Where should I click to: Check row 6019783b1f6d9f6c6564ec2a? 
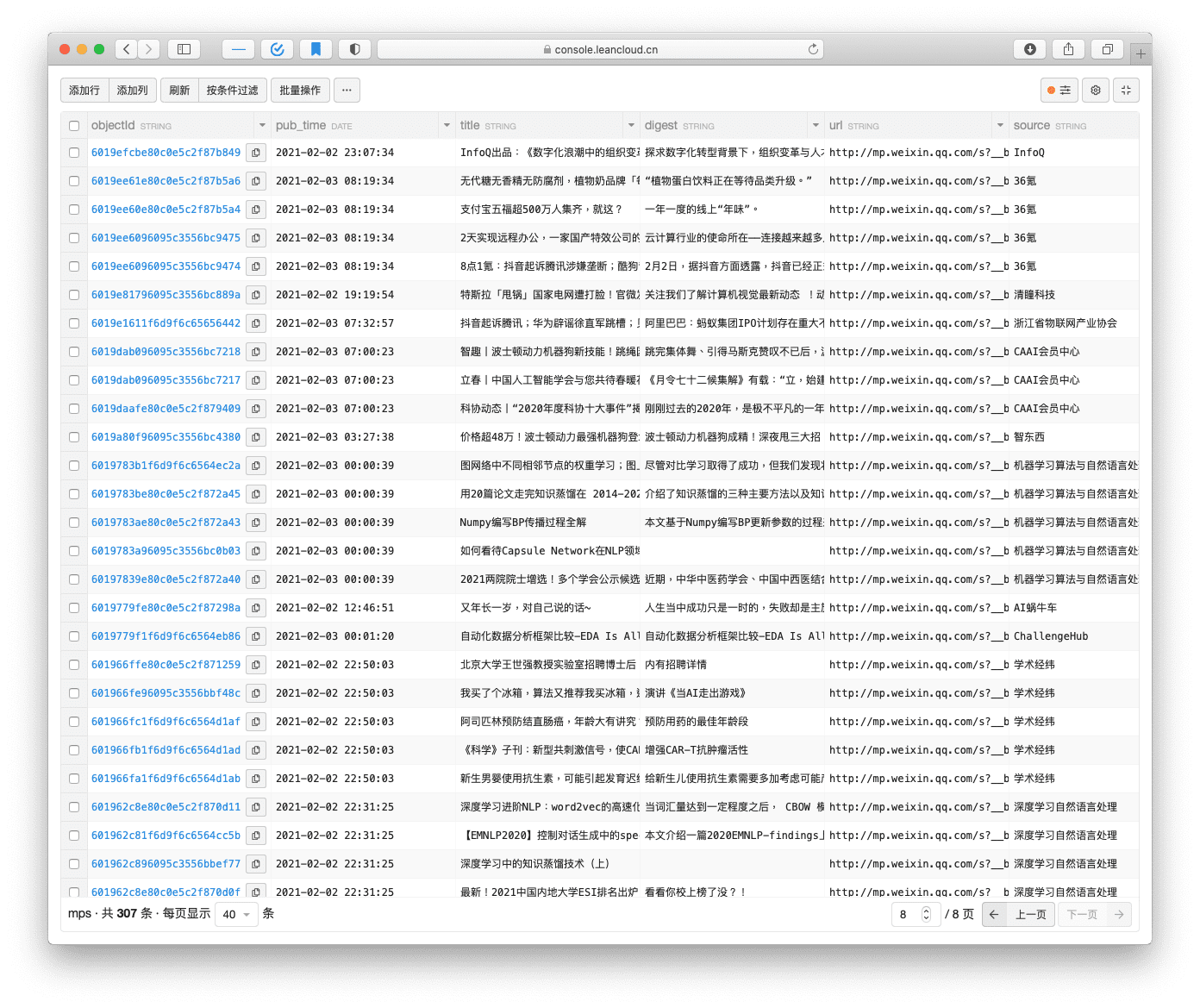tap(74, 466)
